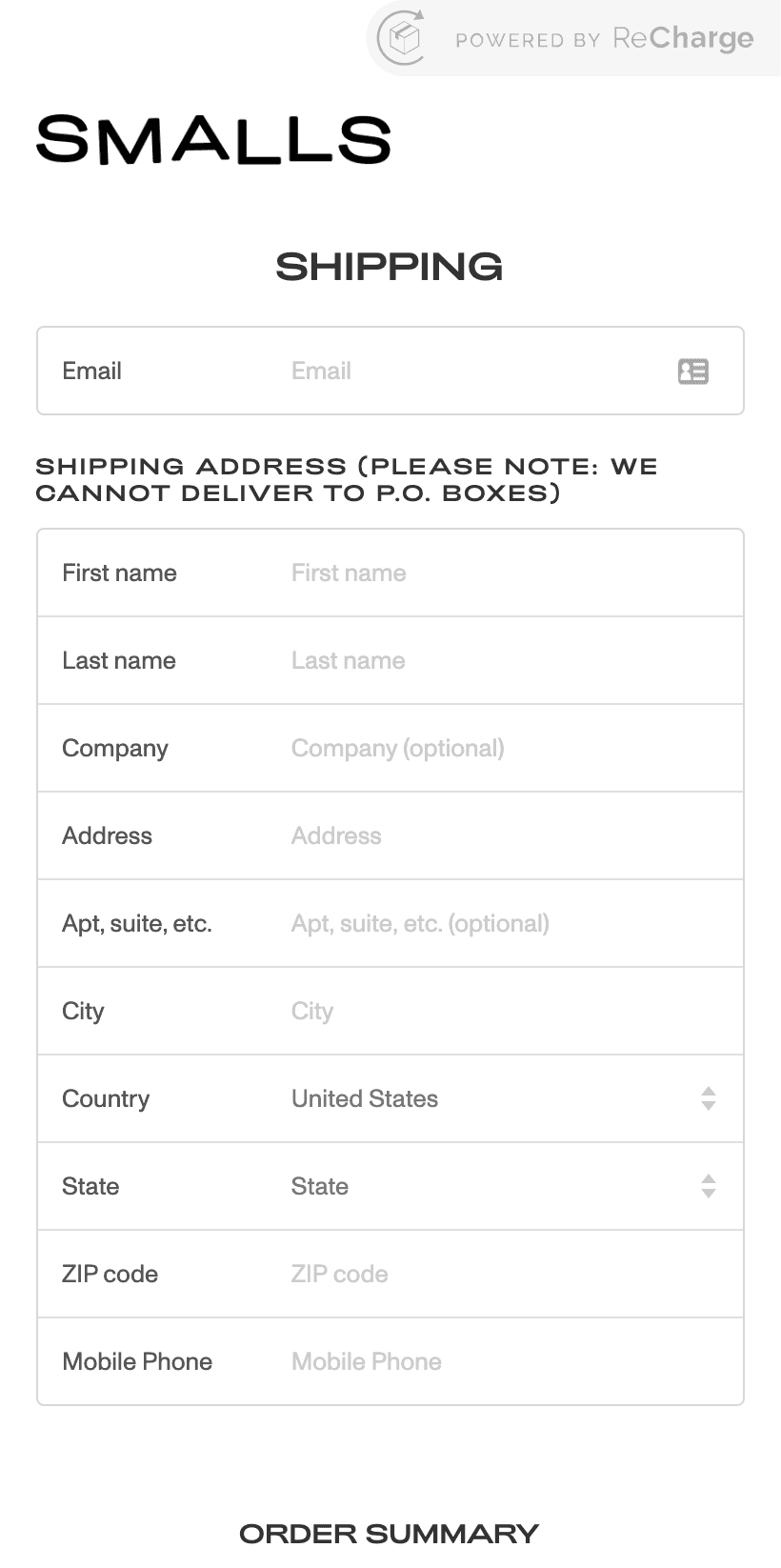Click the SMALLS logo
The width and height of the screenshot is (781, 1568).
[213, 140]
